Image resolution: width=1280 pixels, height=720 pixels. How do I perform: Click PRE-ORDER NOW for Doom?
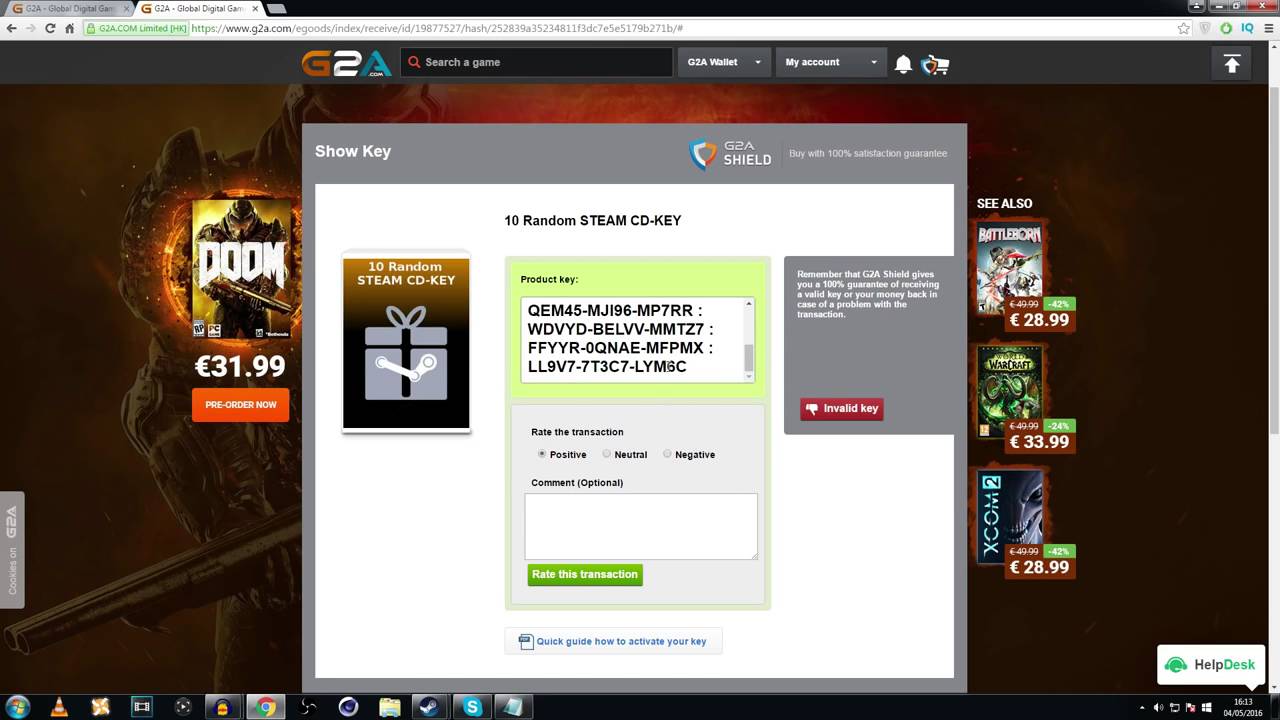point(241,405)
